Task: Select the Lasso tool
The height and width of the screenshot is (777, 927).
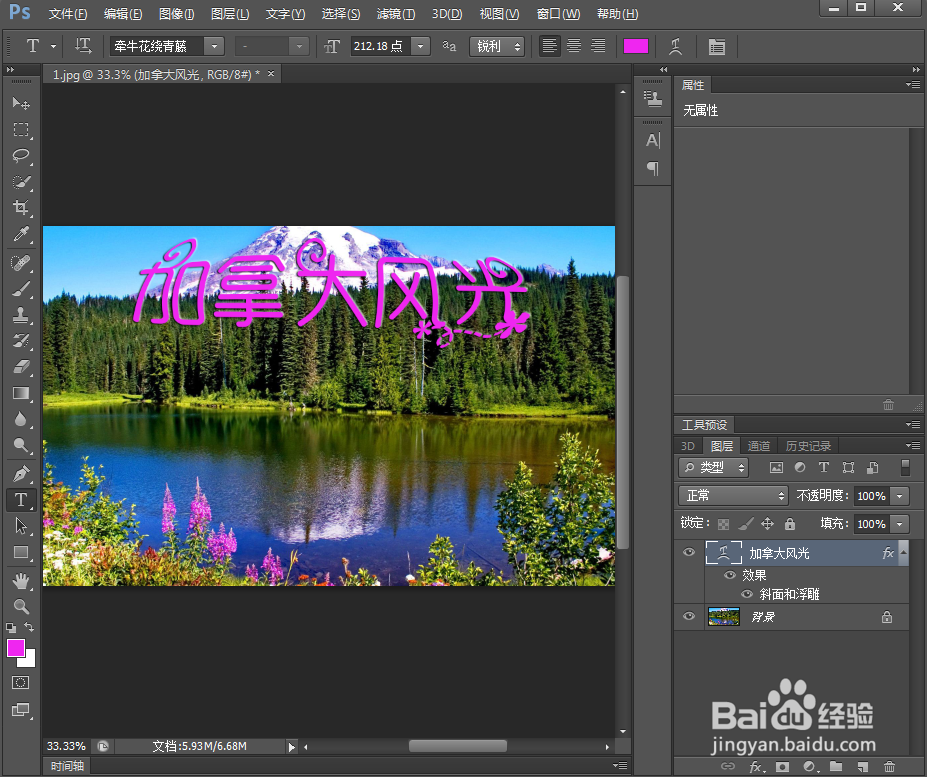Action: (x=21, y=156)
